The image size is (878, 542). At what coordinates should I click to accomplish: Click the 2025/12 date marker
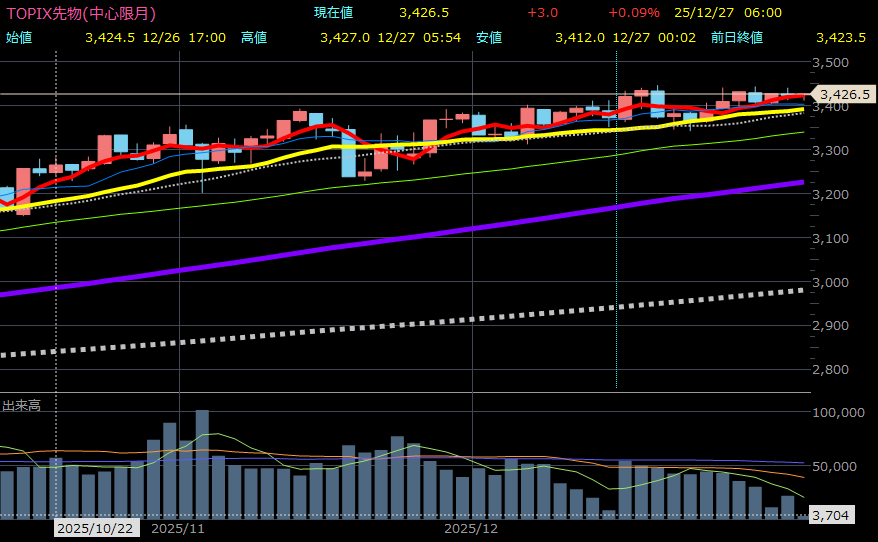(x=470, y=527)
